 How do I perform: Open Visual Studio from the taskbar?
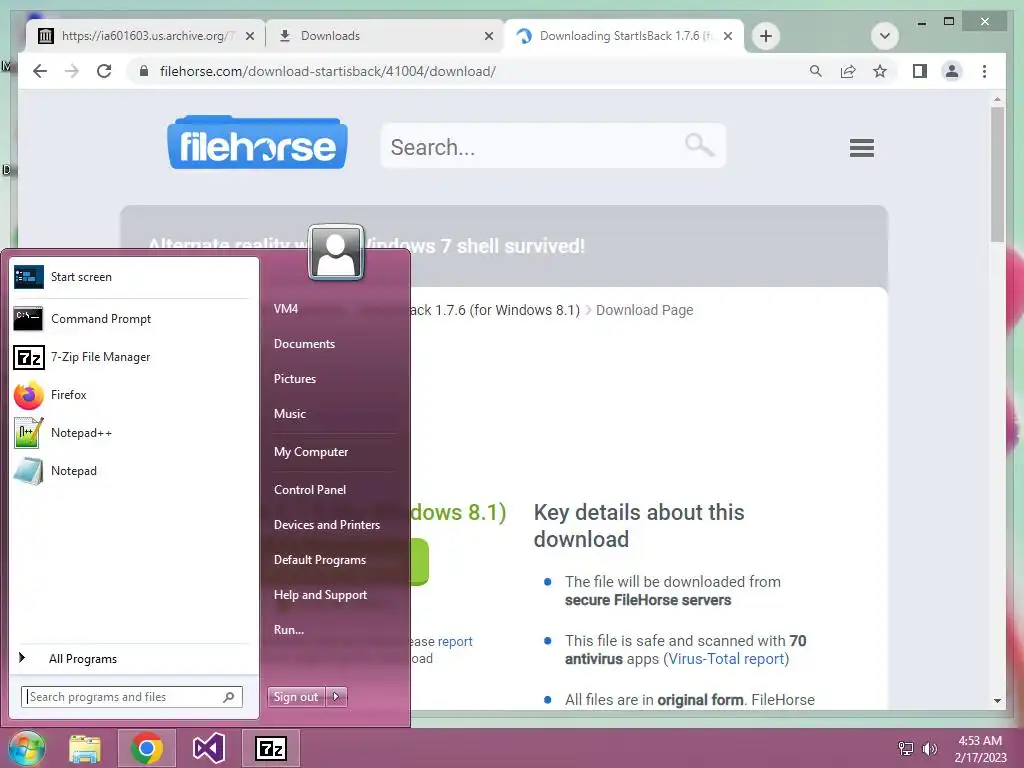[208, 748]
